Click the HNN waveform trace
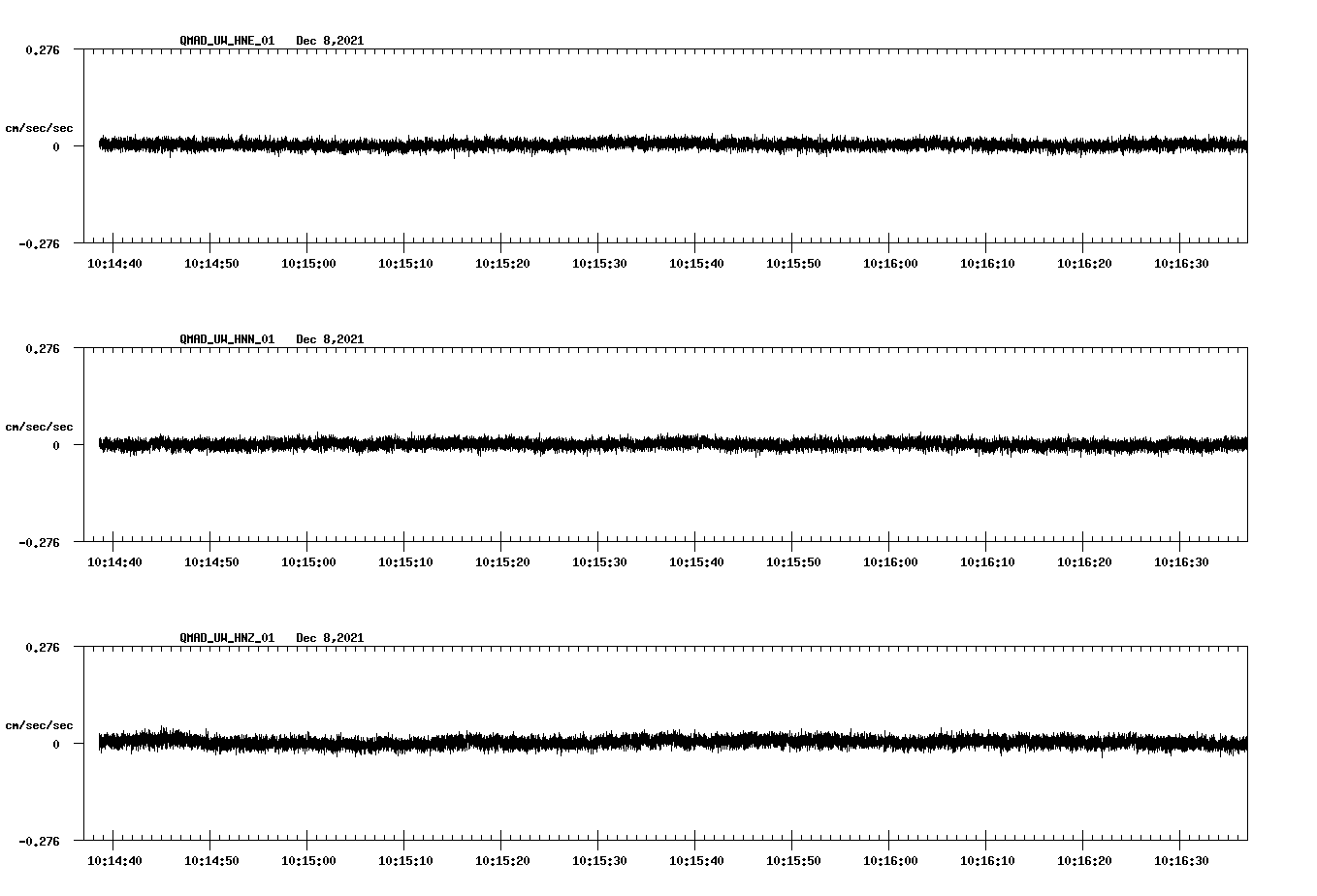 (x=673, y=444)
